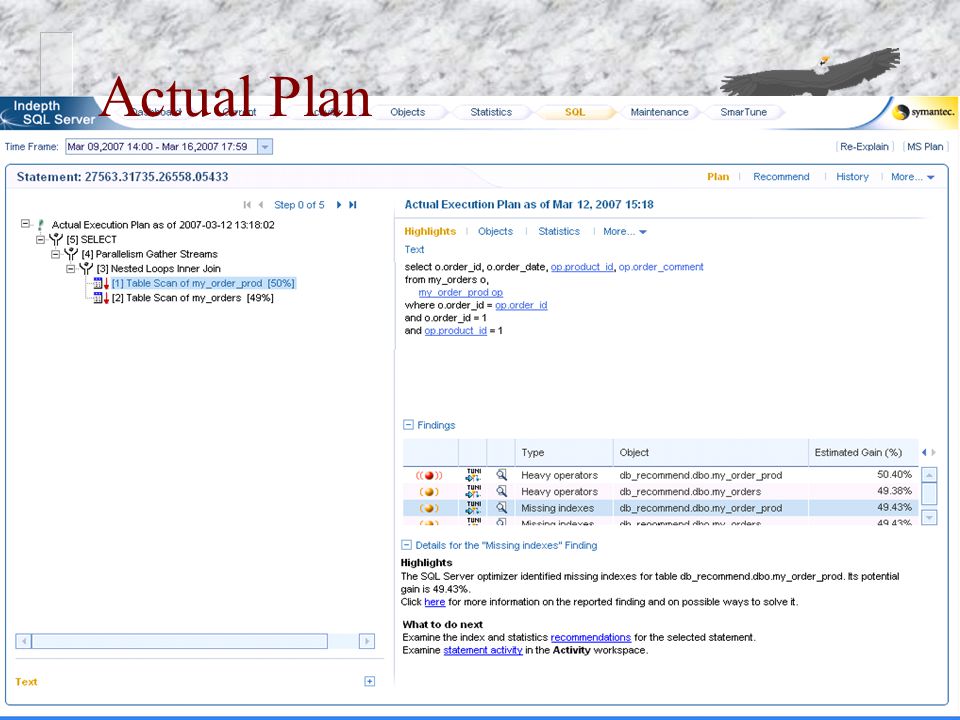Screen dimensions: 960x720
Task: Open statement activity link
Action: [483, 650]
